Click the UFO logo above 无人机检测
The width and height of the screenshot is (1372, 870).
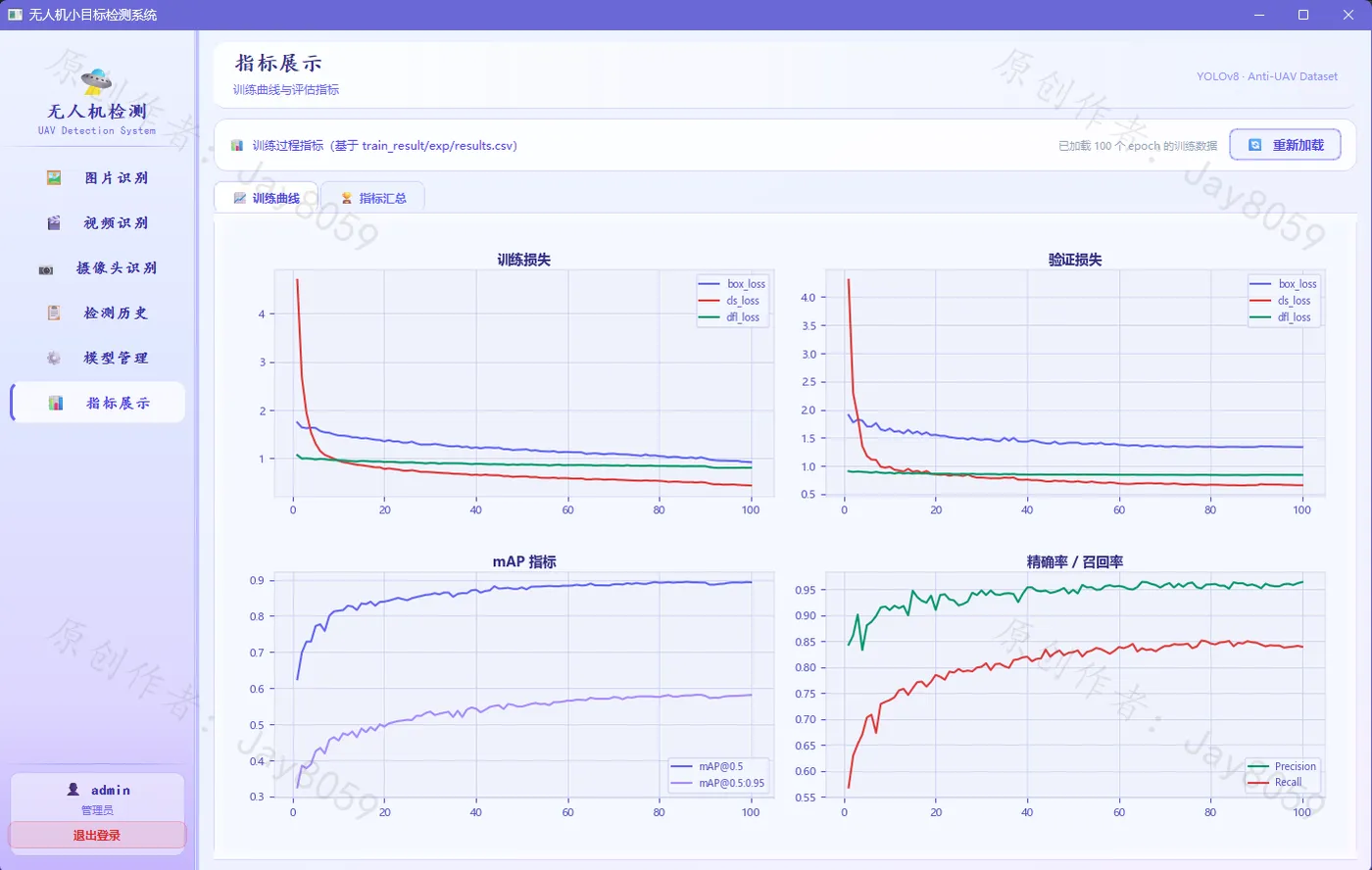[97, 78]
